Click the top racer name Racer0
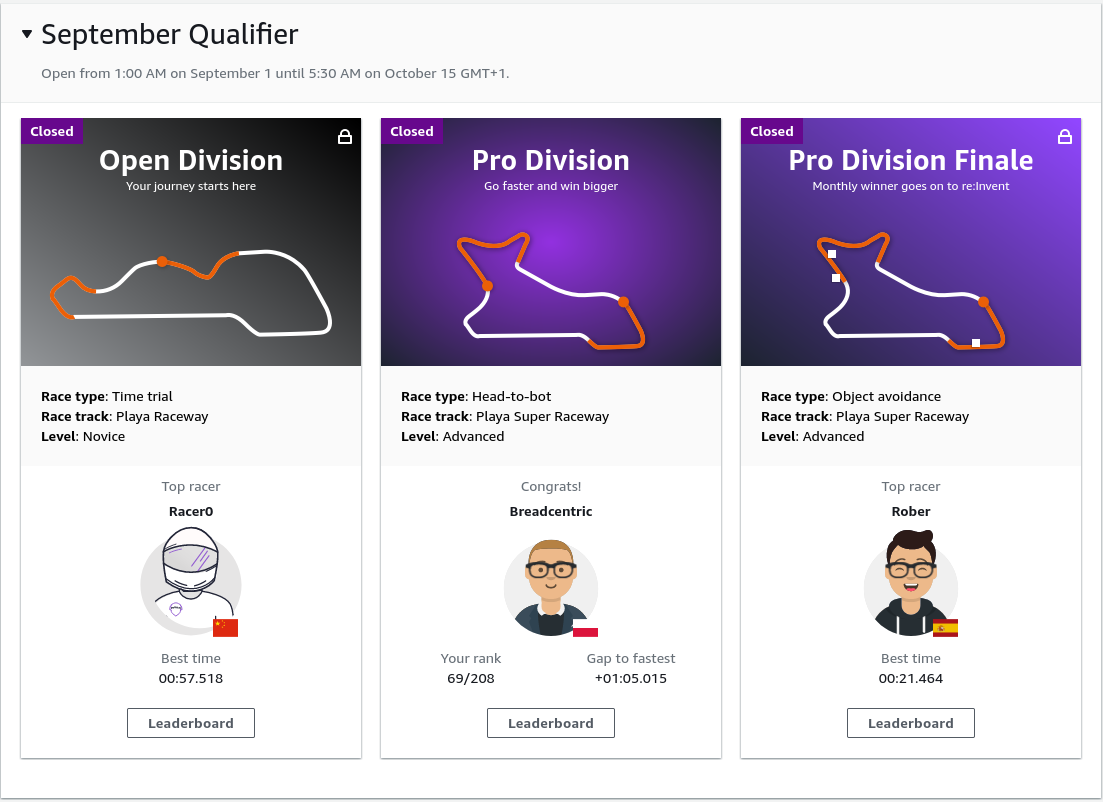The height and width of the screenshot is (802, 1103). point(190,511)
